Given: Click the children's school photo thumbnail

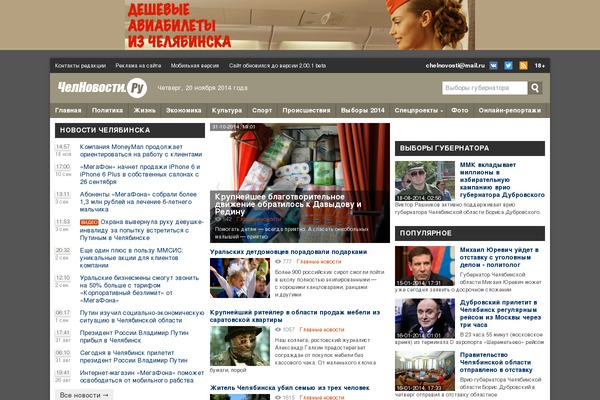Looking at the screenshot, I should (240, 278).
